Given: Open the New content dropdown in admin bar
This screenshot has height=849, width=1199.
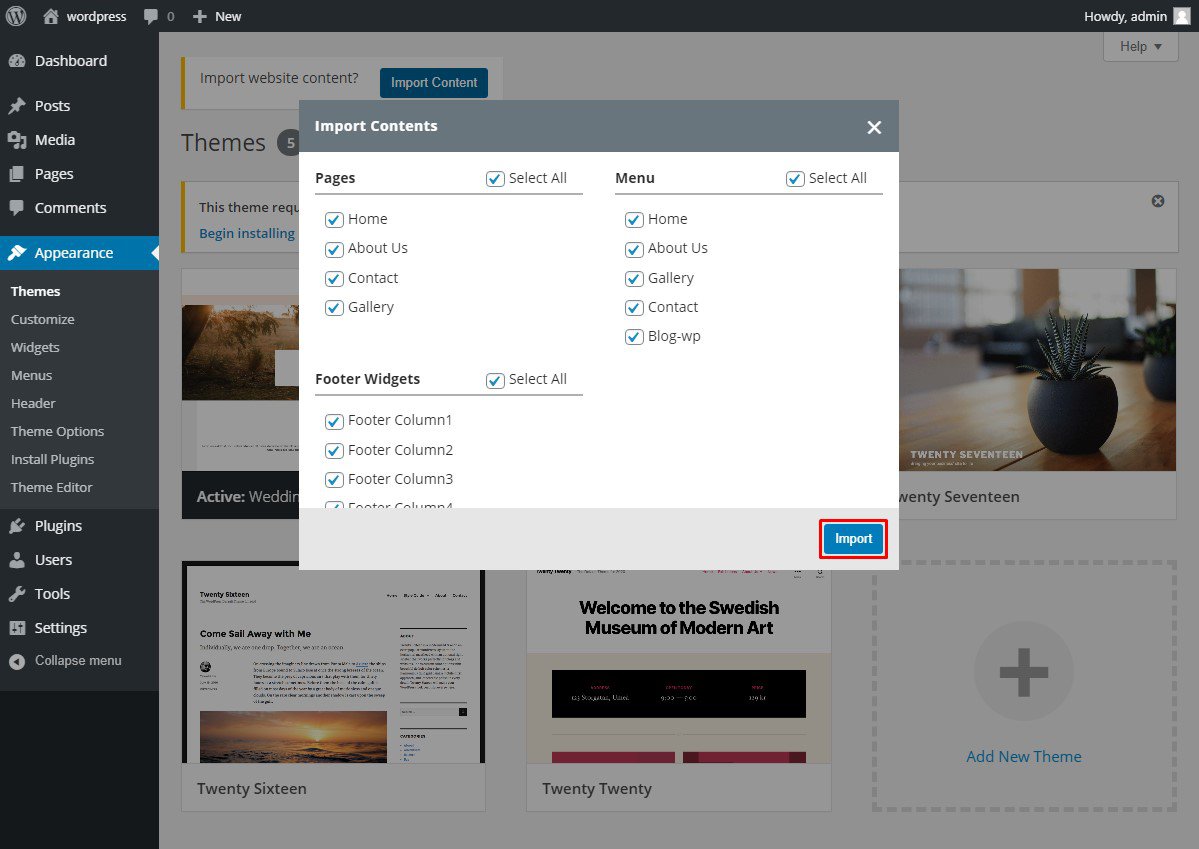Looking at the screenshot, I should [217, 16].
